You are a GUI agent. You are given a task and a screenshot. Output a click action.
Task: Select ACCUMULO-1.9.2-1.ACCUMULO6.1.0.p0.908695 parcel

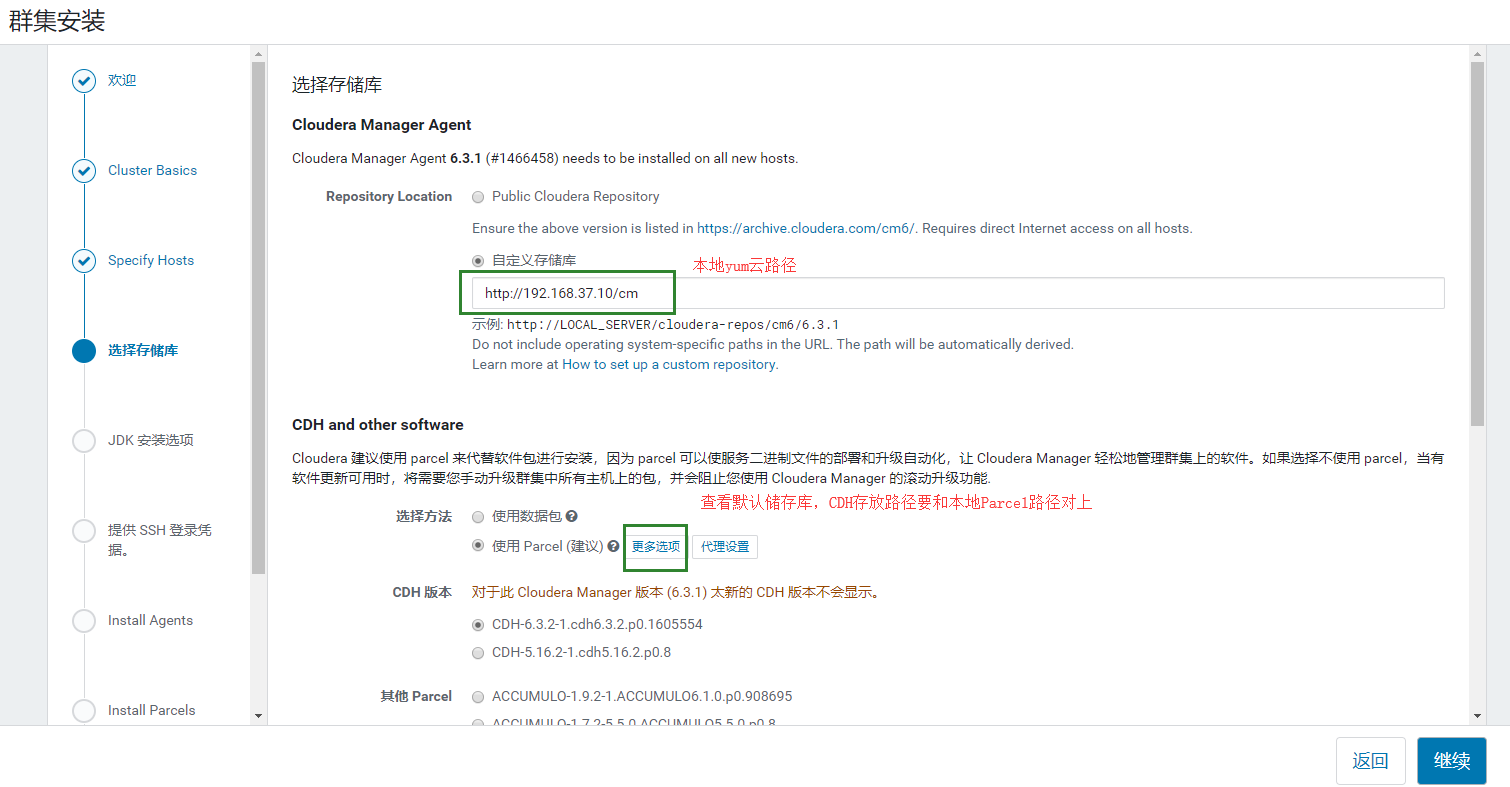tap(479, 697)
